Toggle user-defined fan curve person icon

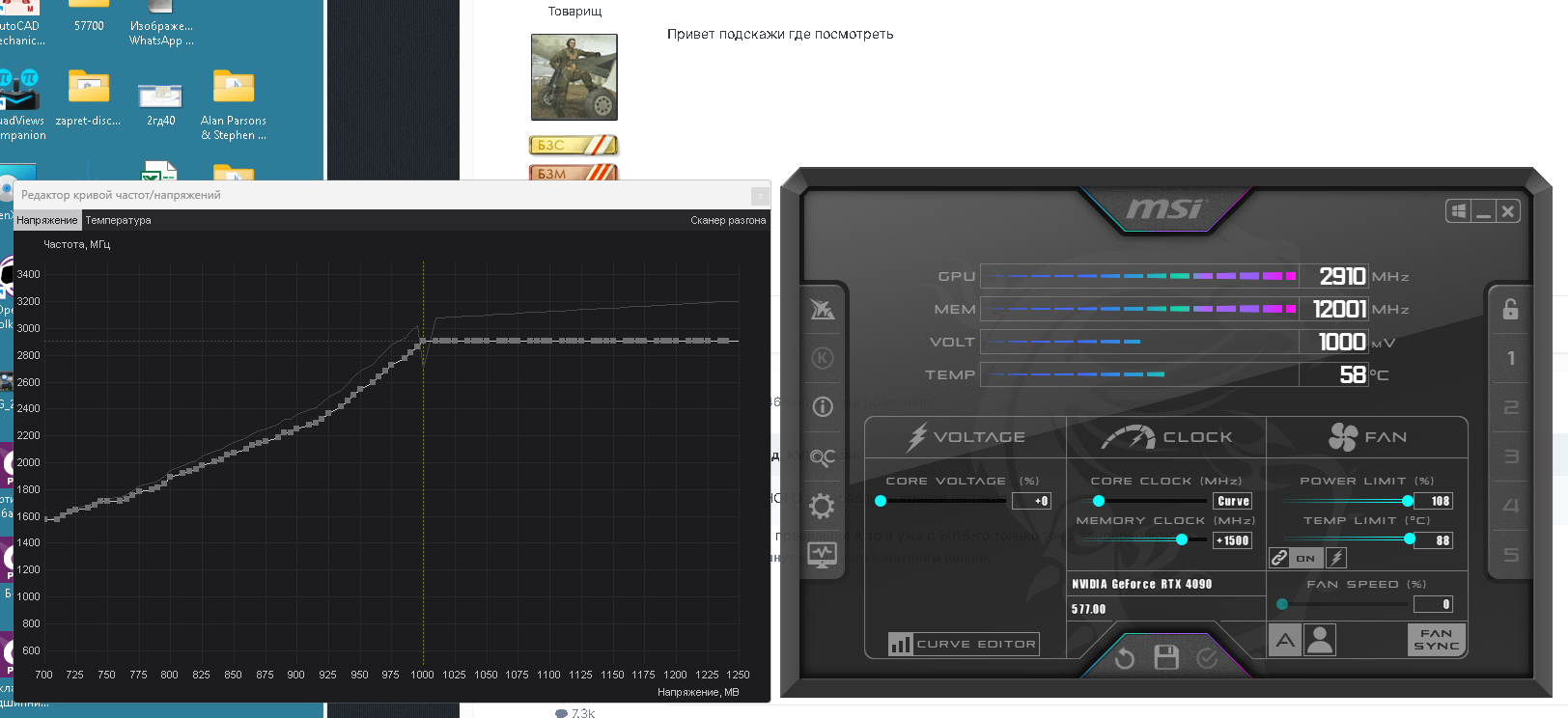[x=1319, y=640]
